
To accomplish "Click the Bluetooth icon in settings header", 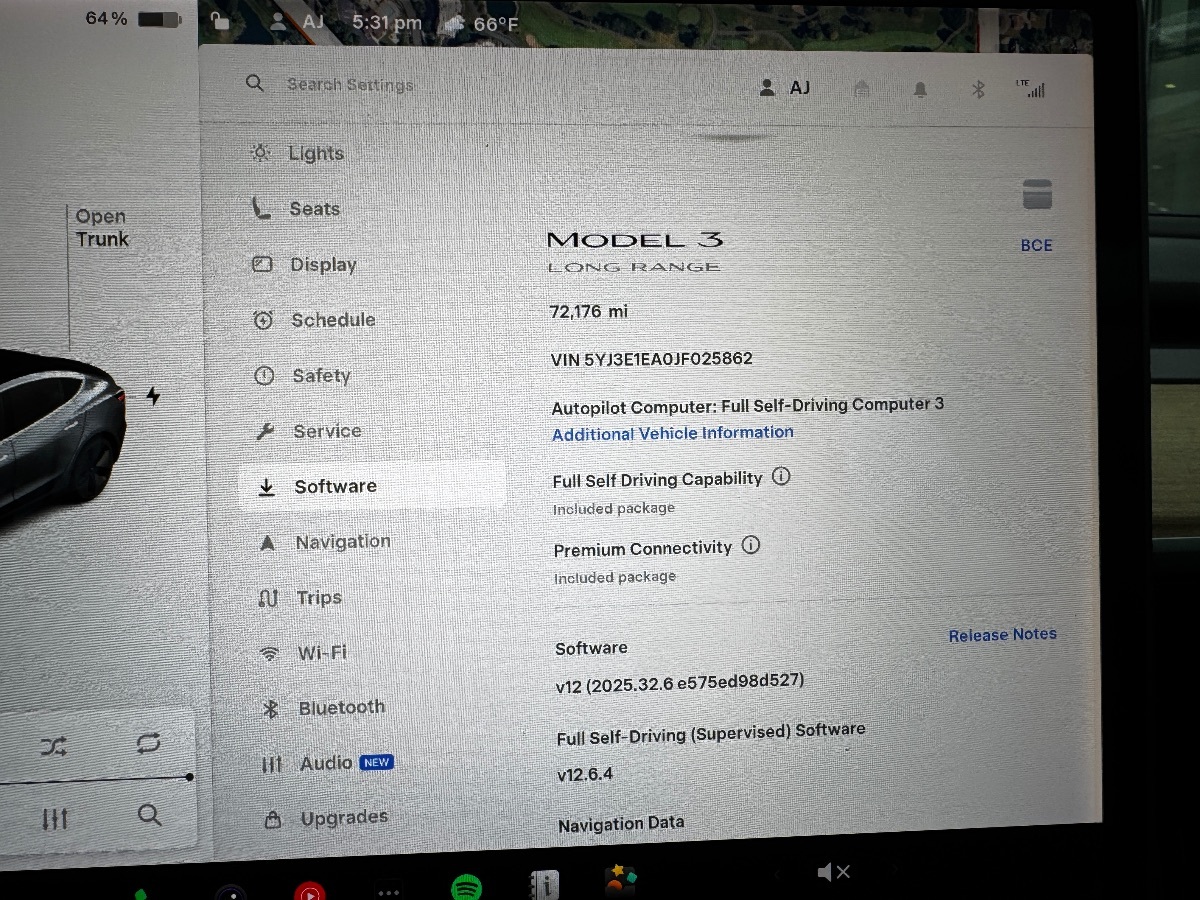I will click(978, 90).
